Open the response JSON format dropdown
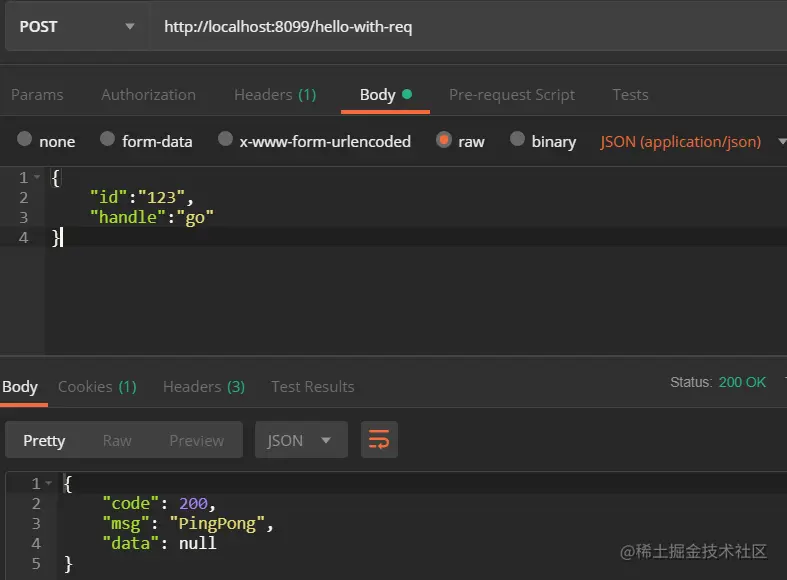Image resolution: width=787 pixels, height=580 pixels. click(301, 440)
